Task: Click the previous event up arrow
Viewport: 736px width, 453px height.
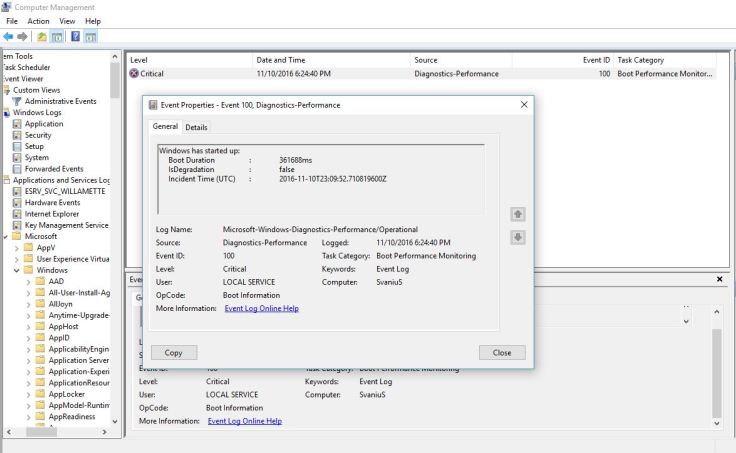Action: (518, 215)
